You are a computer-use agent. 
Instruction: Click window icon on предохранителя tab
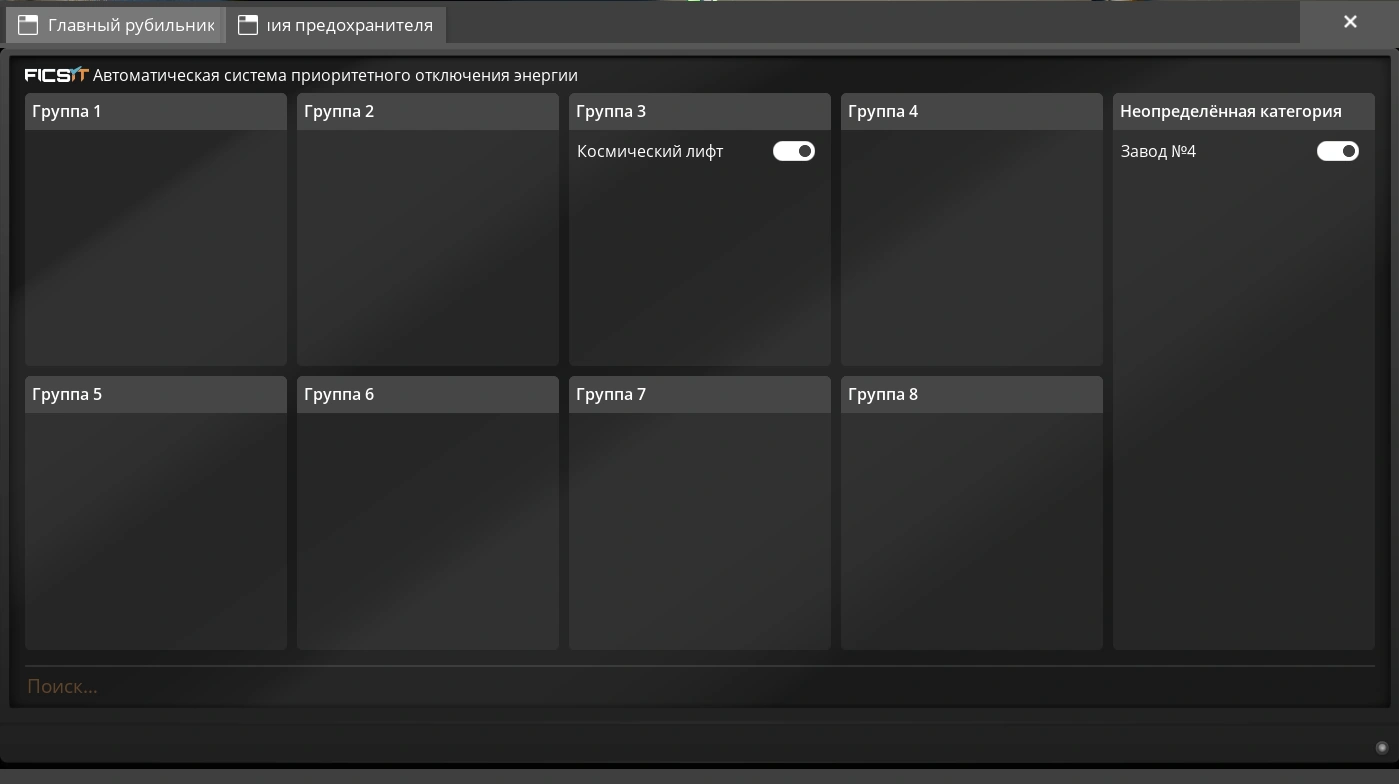click(x=248, y=25)
